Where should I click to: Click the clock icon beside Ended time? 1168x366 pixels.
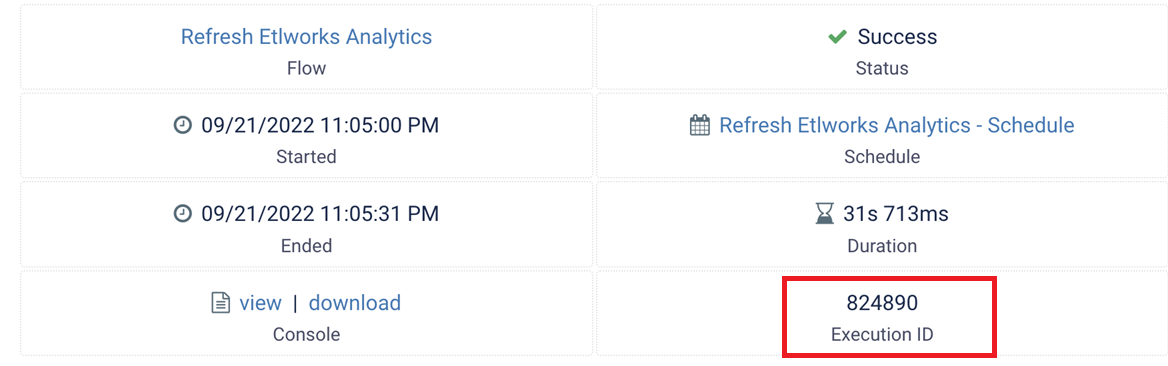tap(182, 214)
